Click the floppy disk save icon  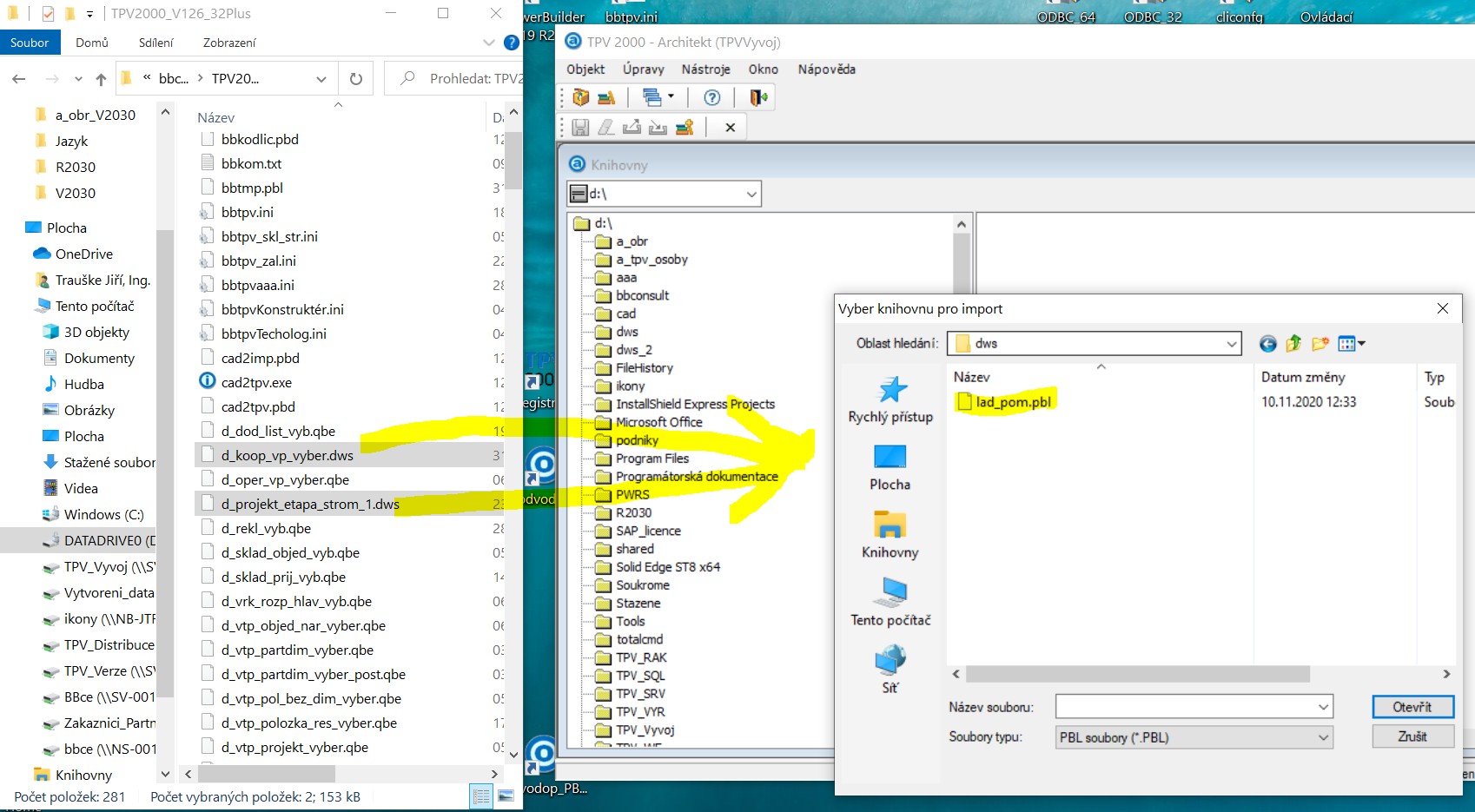pyautogui.click(x=580, y=128)
